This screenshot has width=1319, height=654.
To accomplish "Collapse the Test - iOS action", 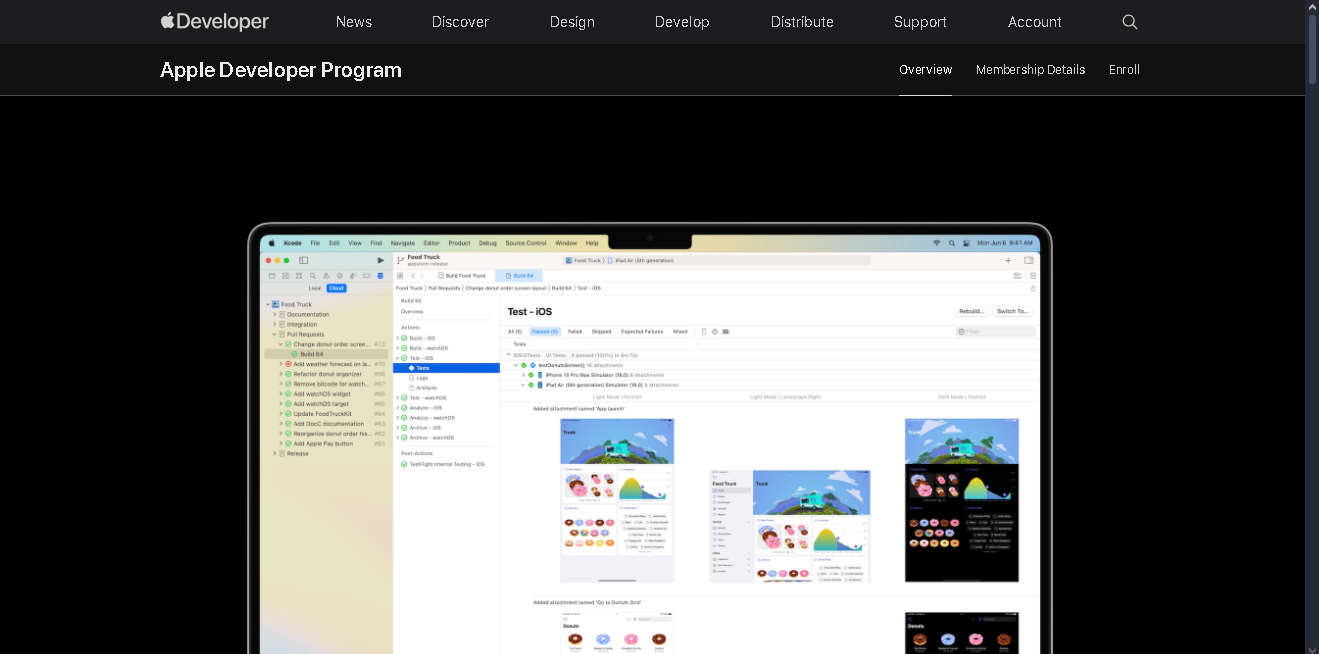I will click(x=397, y=358).
